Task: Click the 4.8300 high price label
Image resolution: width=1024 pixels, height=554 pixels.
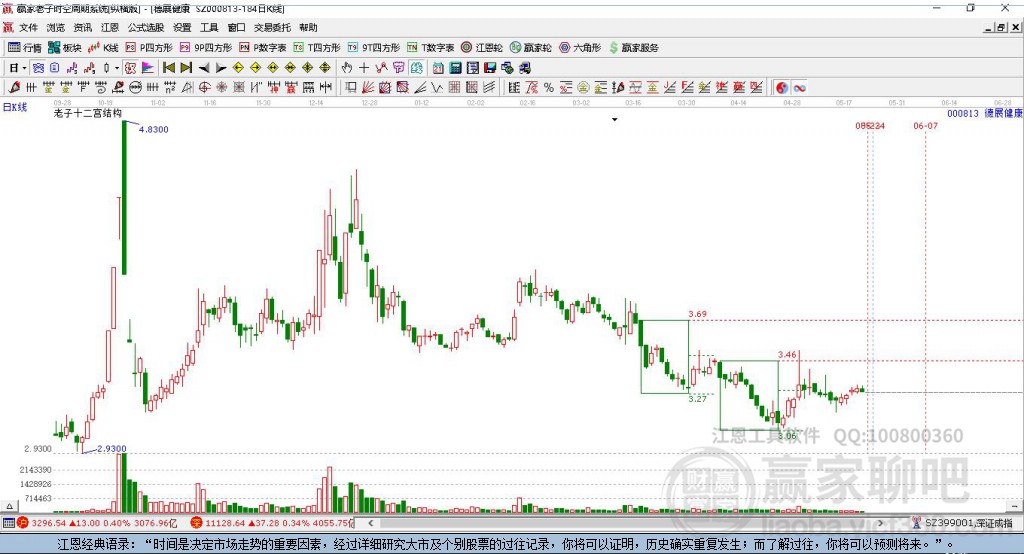Action: [x=153, y=129]
